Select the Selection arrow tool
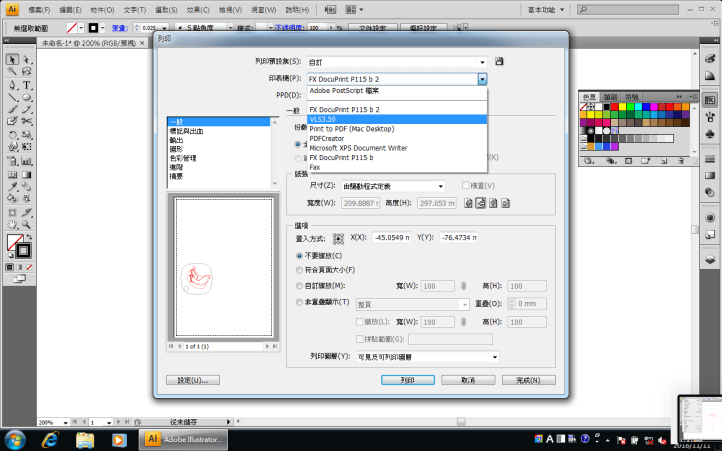This screenshot has width=722, height=451. [x=12, y=60]
